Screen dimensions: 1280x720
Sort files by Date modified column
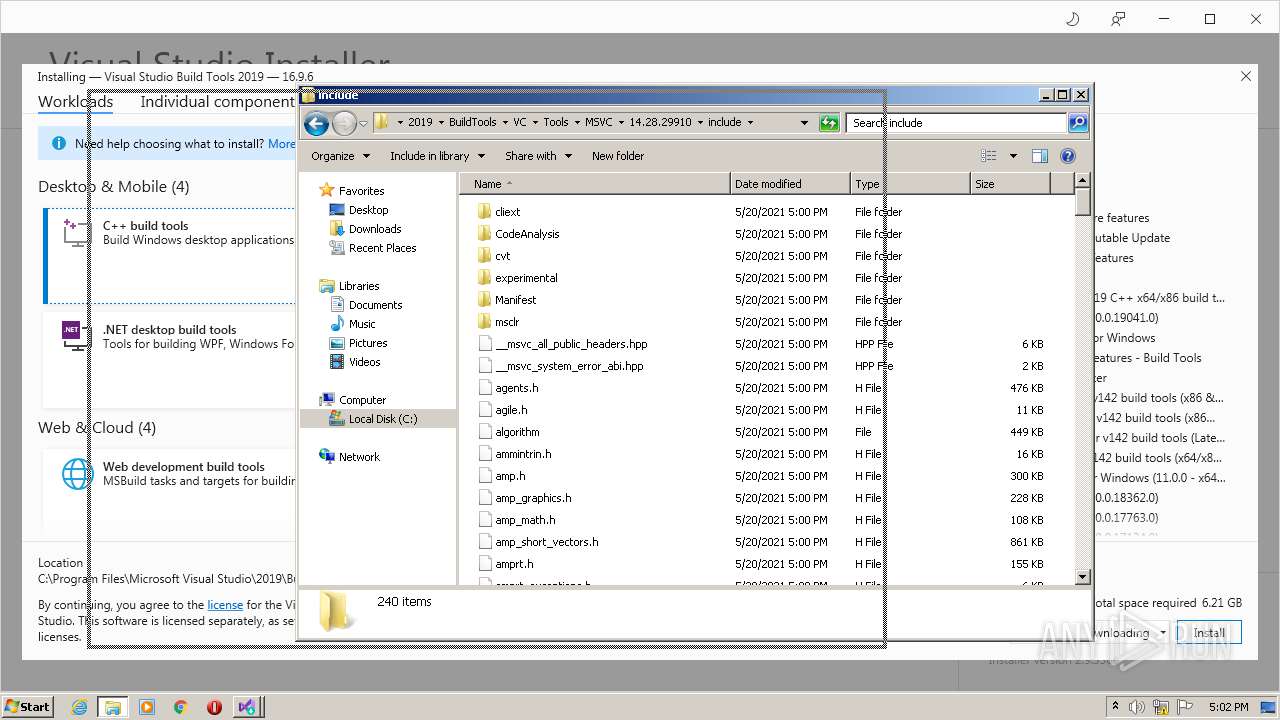point(790,184)
